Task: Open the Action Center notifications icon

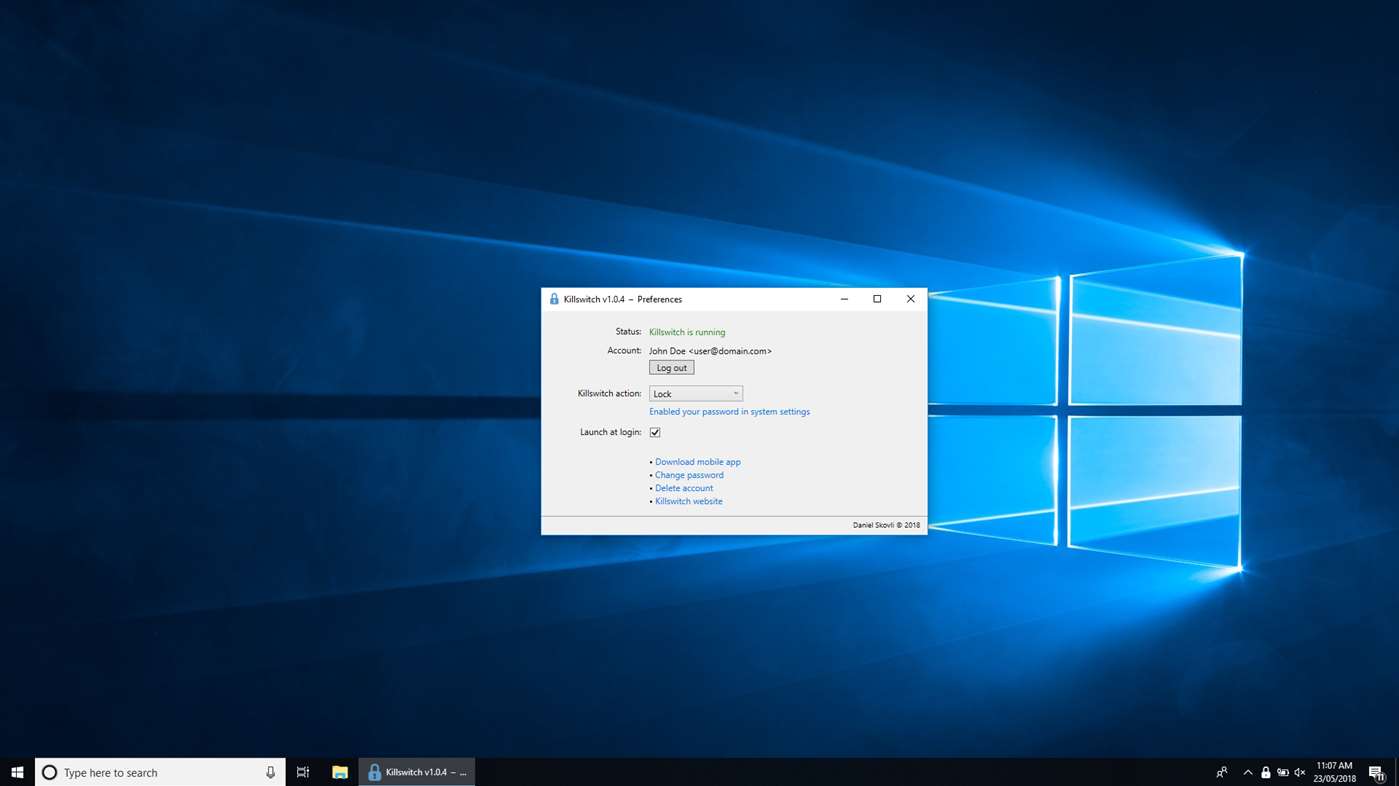Action: (x=1376, y=773)
